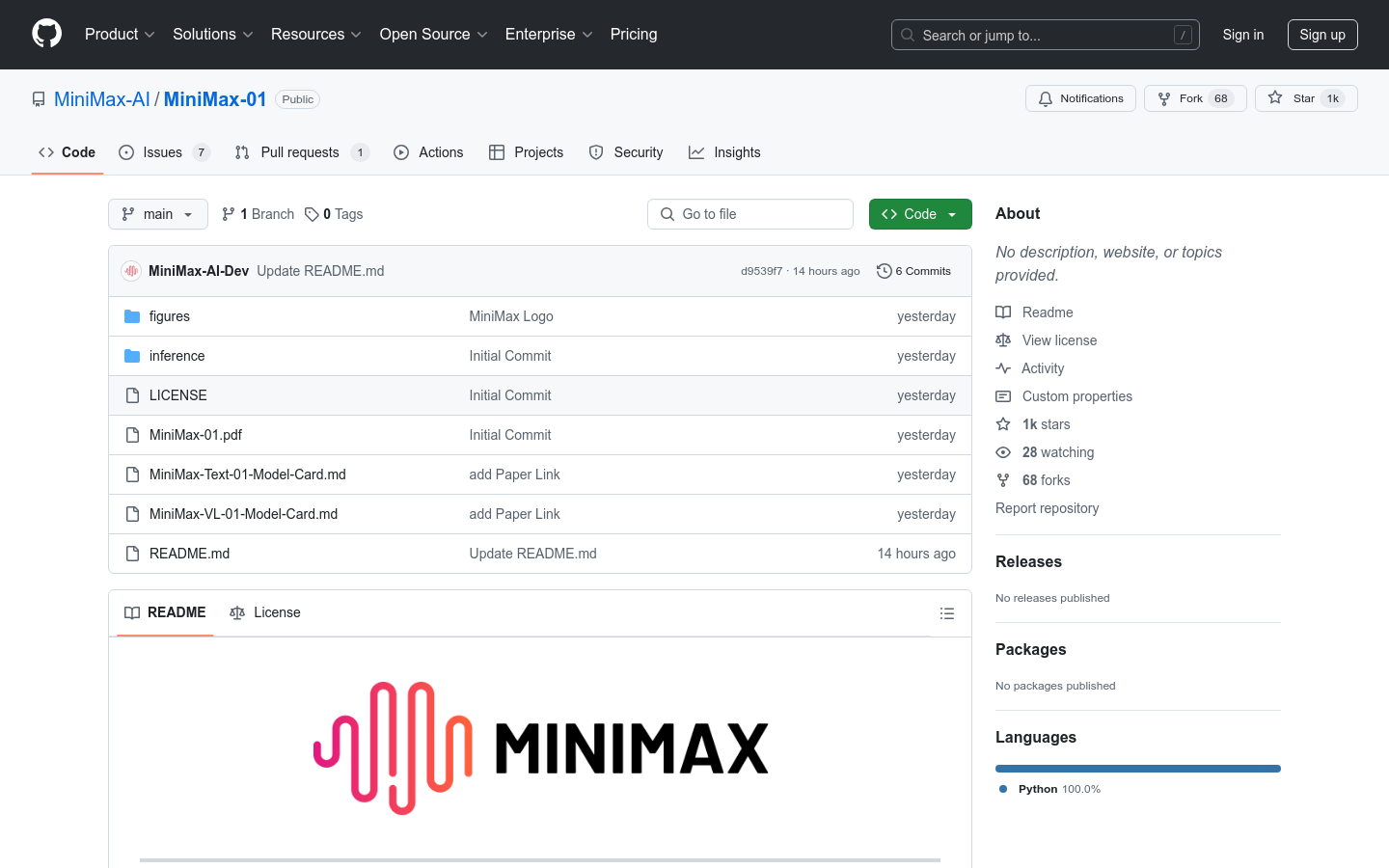The width and height of the screenshot is (1389, 868).
Task: Open the 'Update README.md' latest commit message
Action: [x=320, y=271]
